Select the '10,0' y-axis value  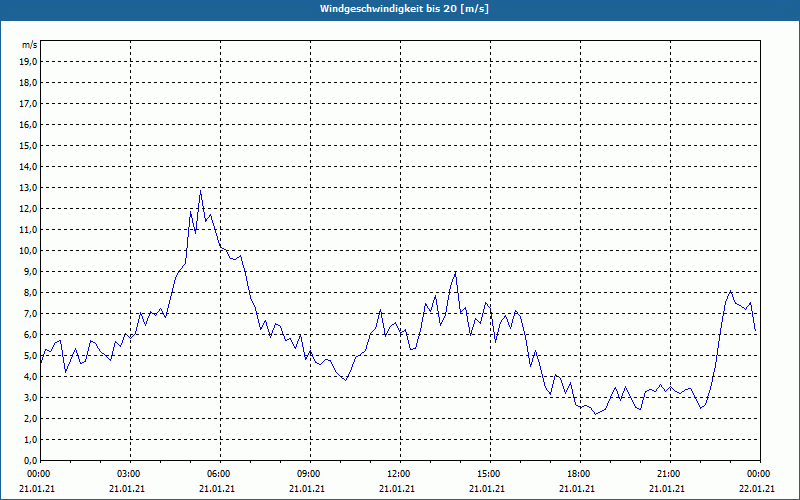(28, 251)
